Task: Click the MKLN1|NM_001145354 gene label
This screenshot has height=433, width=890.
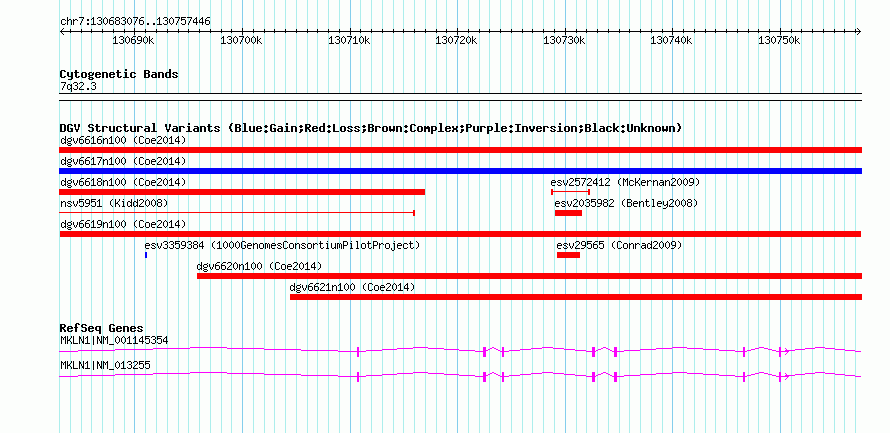Action: coord(114,340)
